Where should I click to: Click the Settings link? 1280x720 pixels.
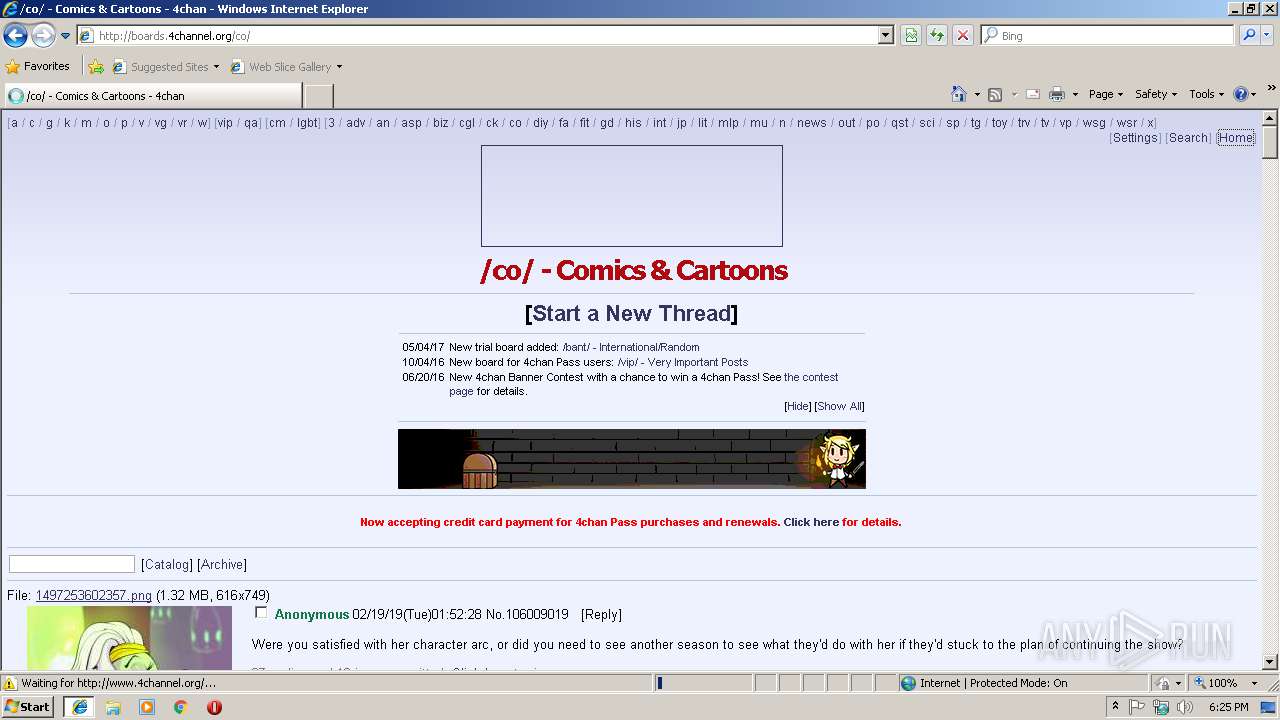click(x=1135, y=138)
